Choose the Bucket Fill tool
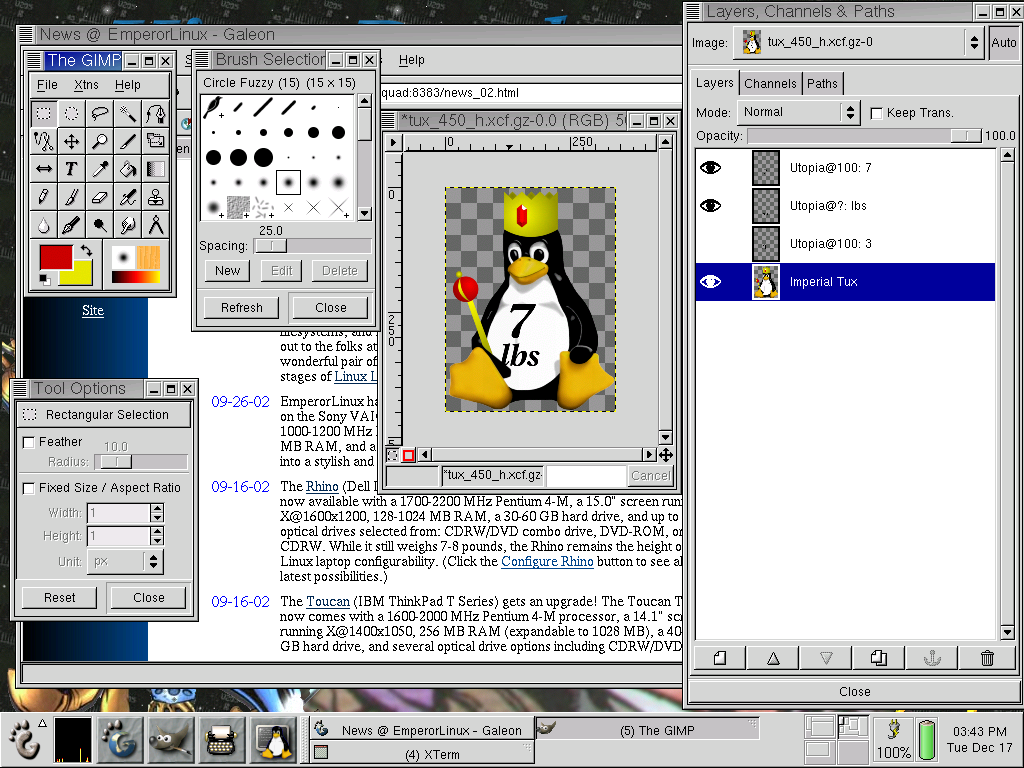This screenshot has width=1024, height=768. pyautogui.click(x=127, y=169)
